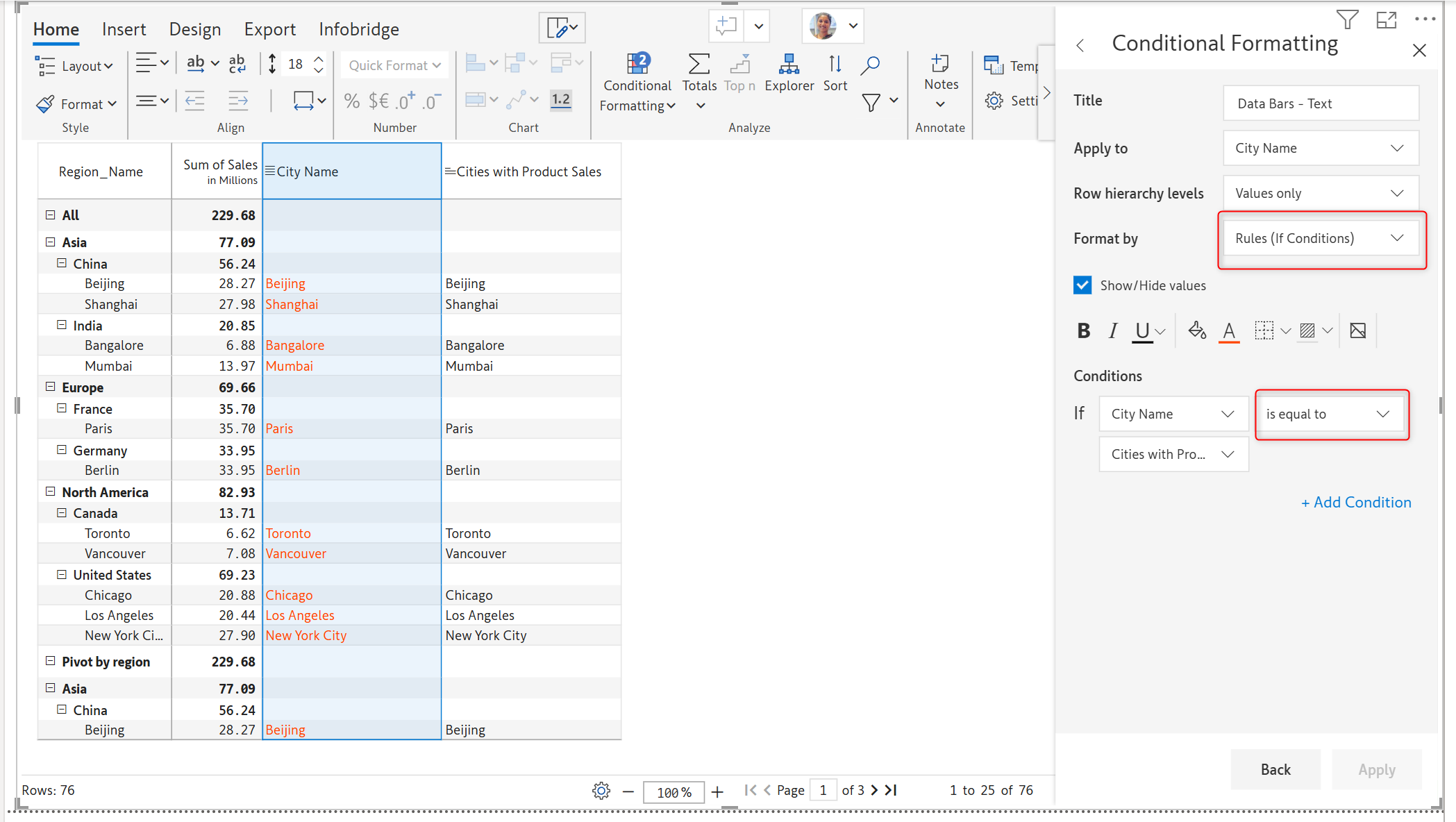Image resolution: width=1456 pixels, height=822 pixels.
Task: Collapse the Europe row group
Action: (50, 387)
